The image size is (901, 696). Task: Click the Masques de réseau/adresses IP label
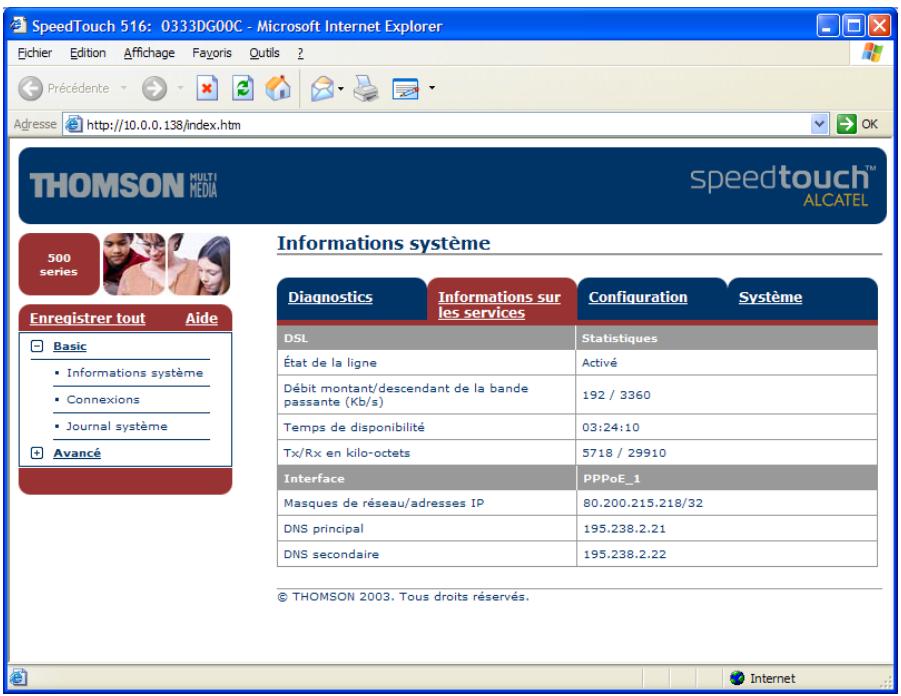(x=384, y=503)
